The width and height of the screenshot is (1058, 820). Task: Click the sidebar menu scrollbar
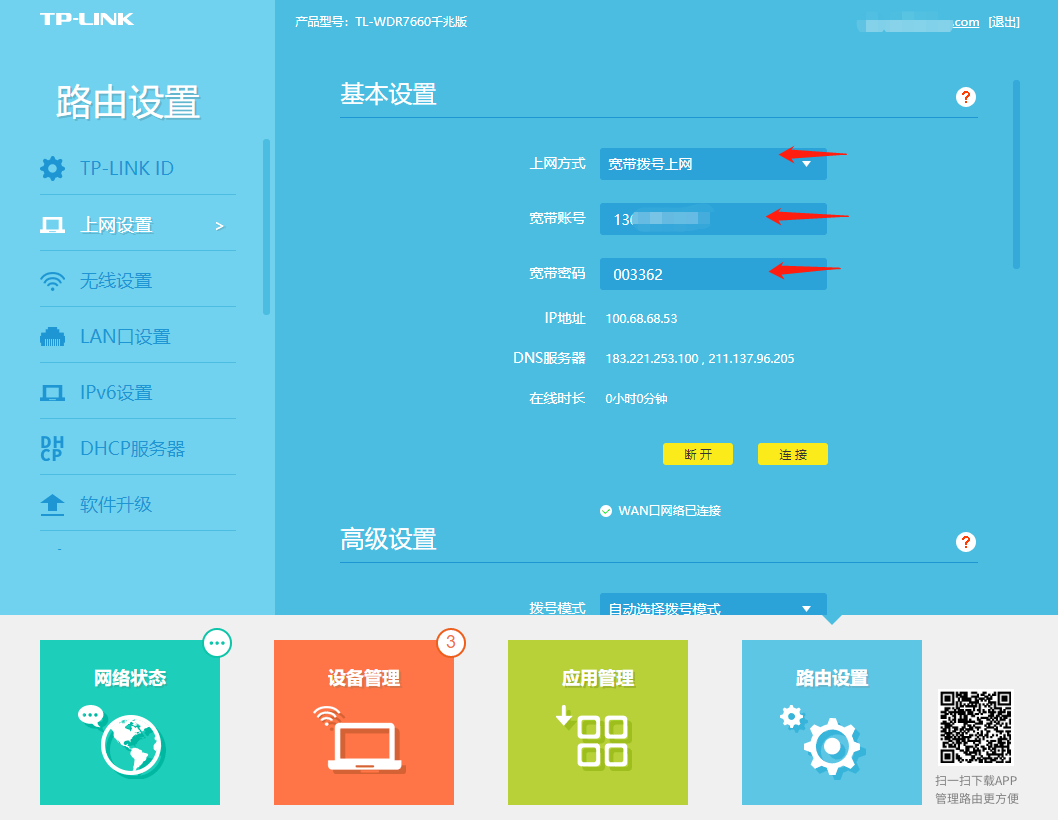tap(267, 227)
